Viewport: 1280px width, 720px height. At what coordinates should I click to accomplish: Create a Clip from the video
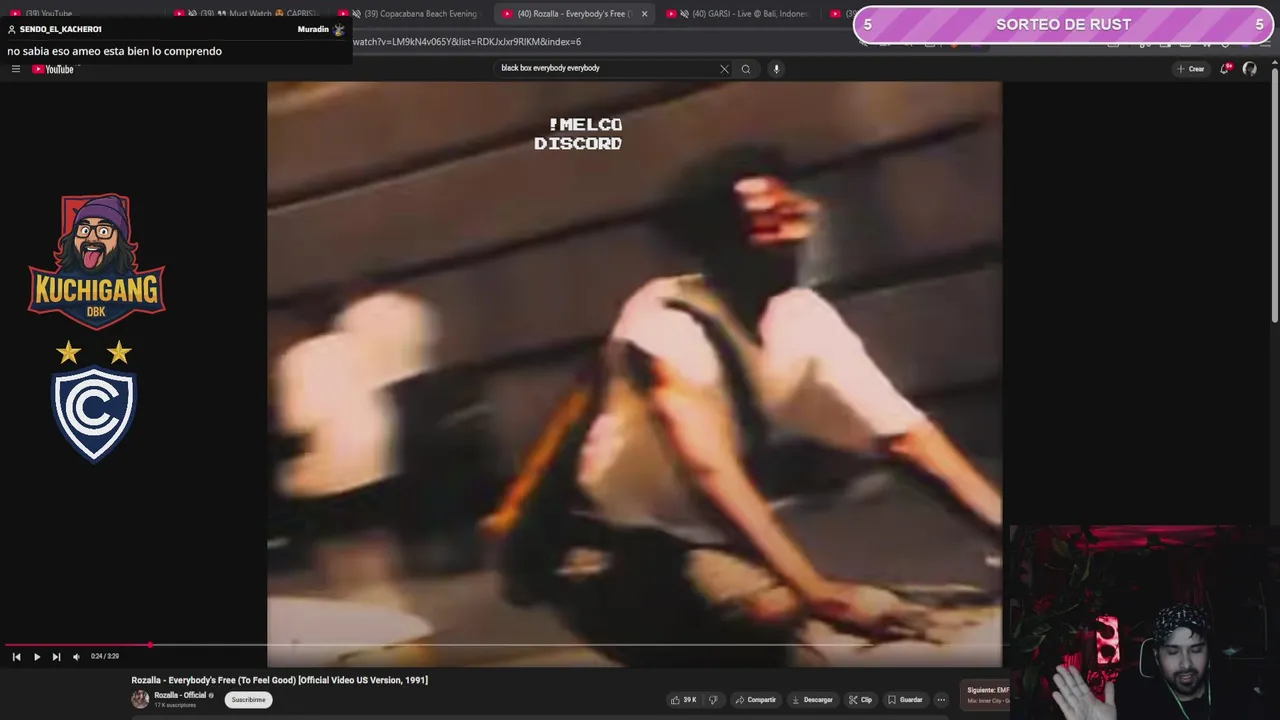(860, 700)
